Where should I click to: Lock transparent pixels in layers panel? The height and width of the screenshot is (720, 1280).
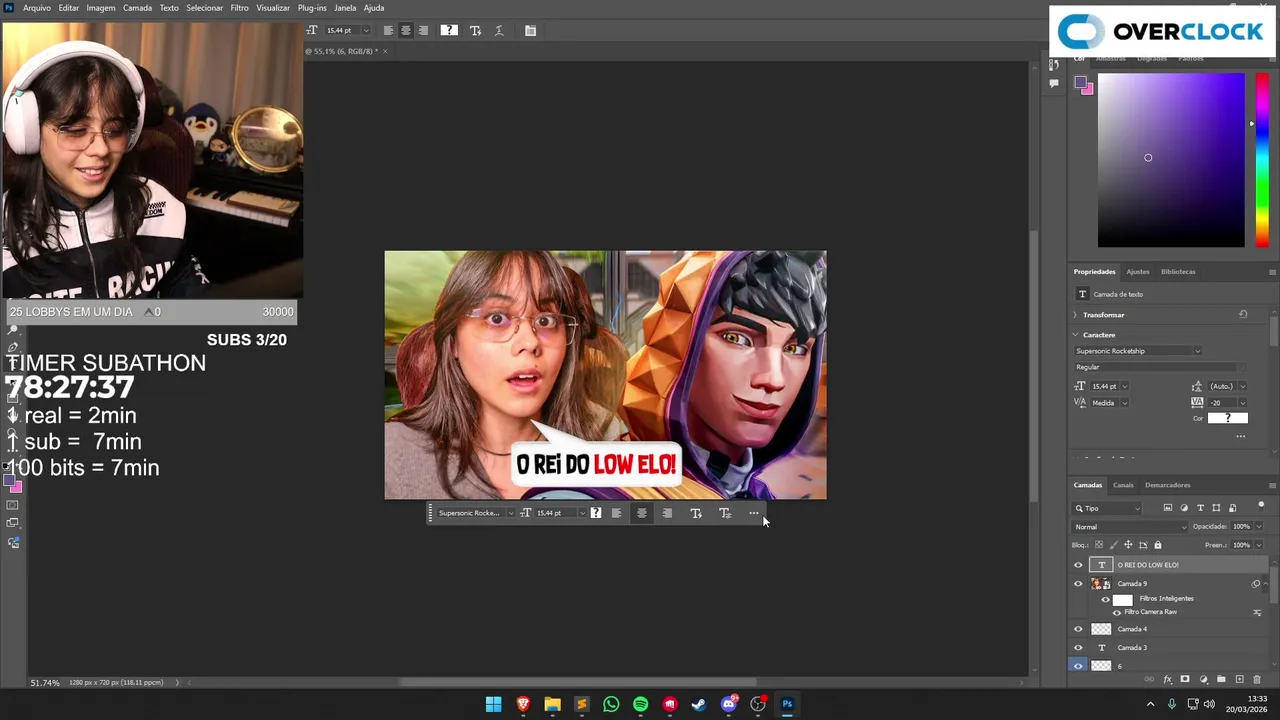[1099, 545]
